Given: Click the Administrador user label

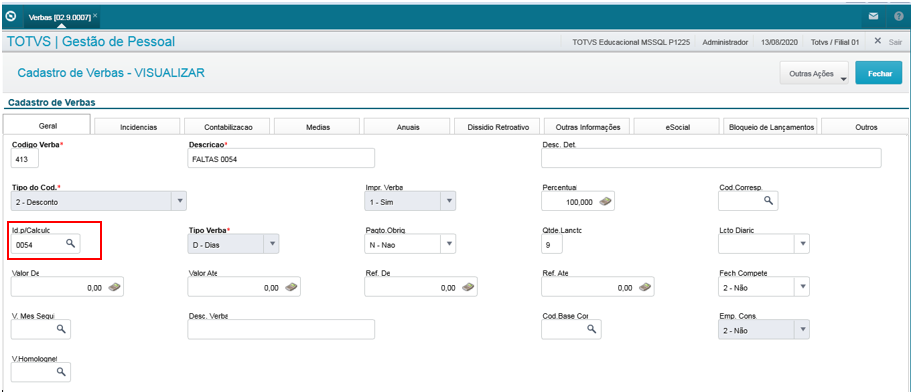Looking at the screenshot, I should 725,42.
